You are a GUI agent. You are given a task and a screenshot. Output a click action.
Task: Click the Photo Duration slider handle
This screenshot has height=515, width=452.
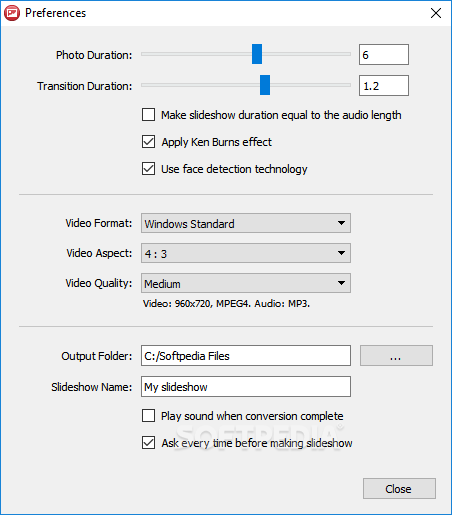[x=257, y=54]
